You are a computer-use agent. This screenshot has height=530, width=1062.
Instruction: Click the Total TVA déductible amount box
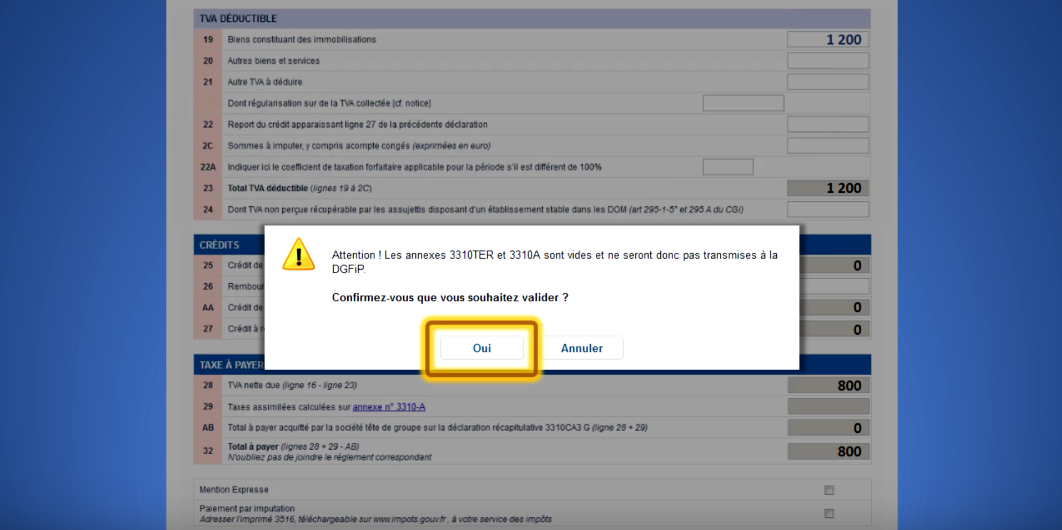tap(827, 188)
